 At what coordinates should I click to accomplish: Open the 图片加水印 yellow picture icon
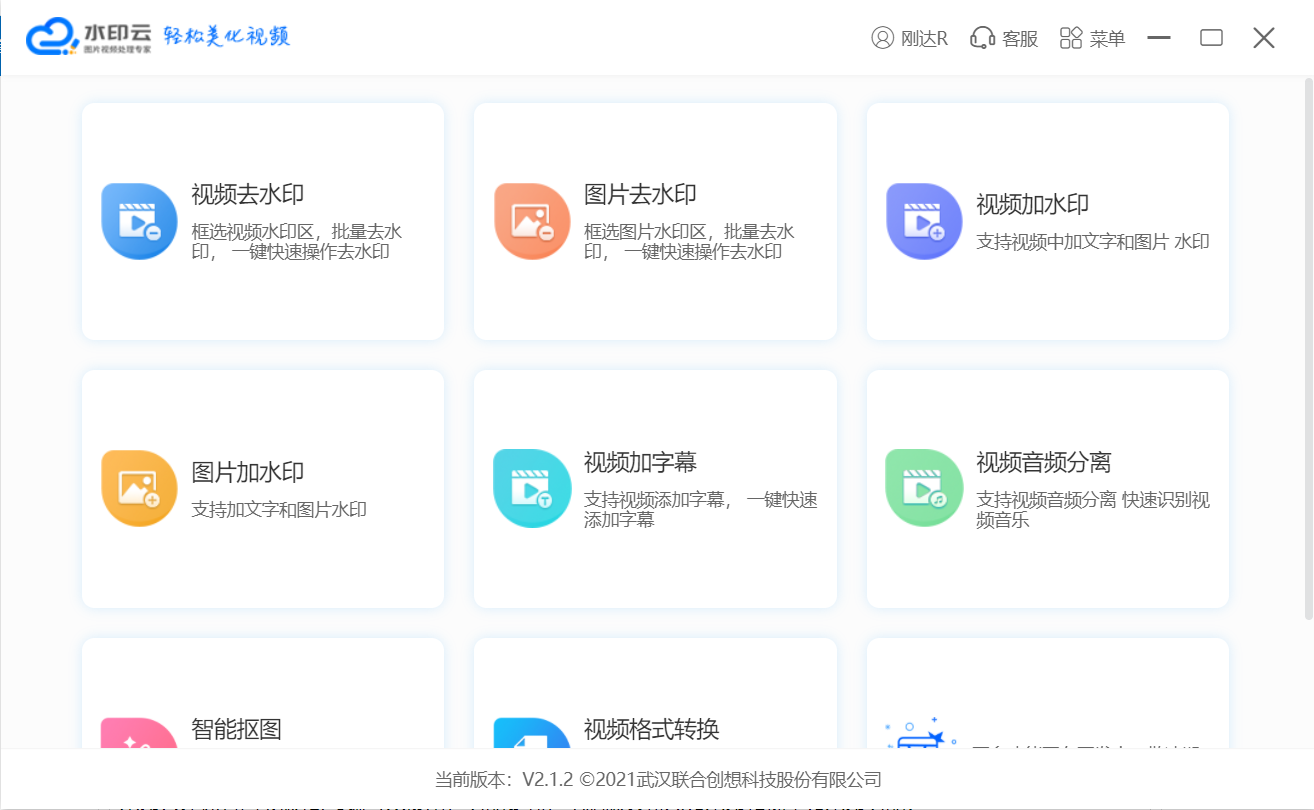[140, 489]
